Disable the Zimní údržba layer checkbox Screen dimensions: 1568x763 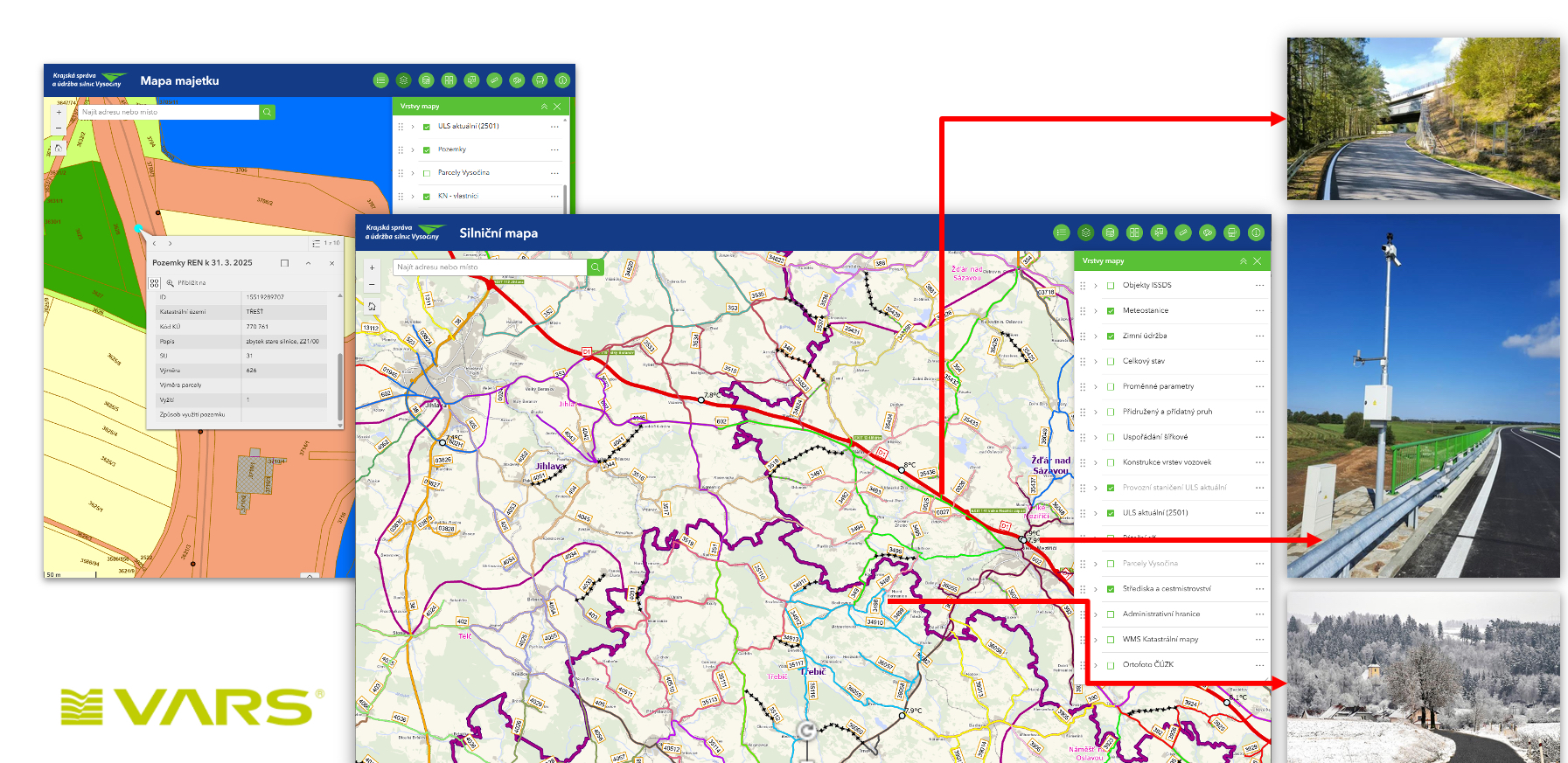coord(1111,336)
